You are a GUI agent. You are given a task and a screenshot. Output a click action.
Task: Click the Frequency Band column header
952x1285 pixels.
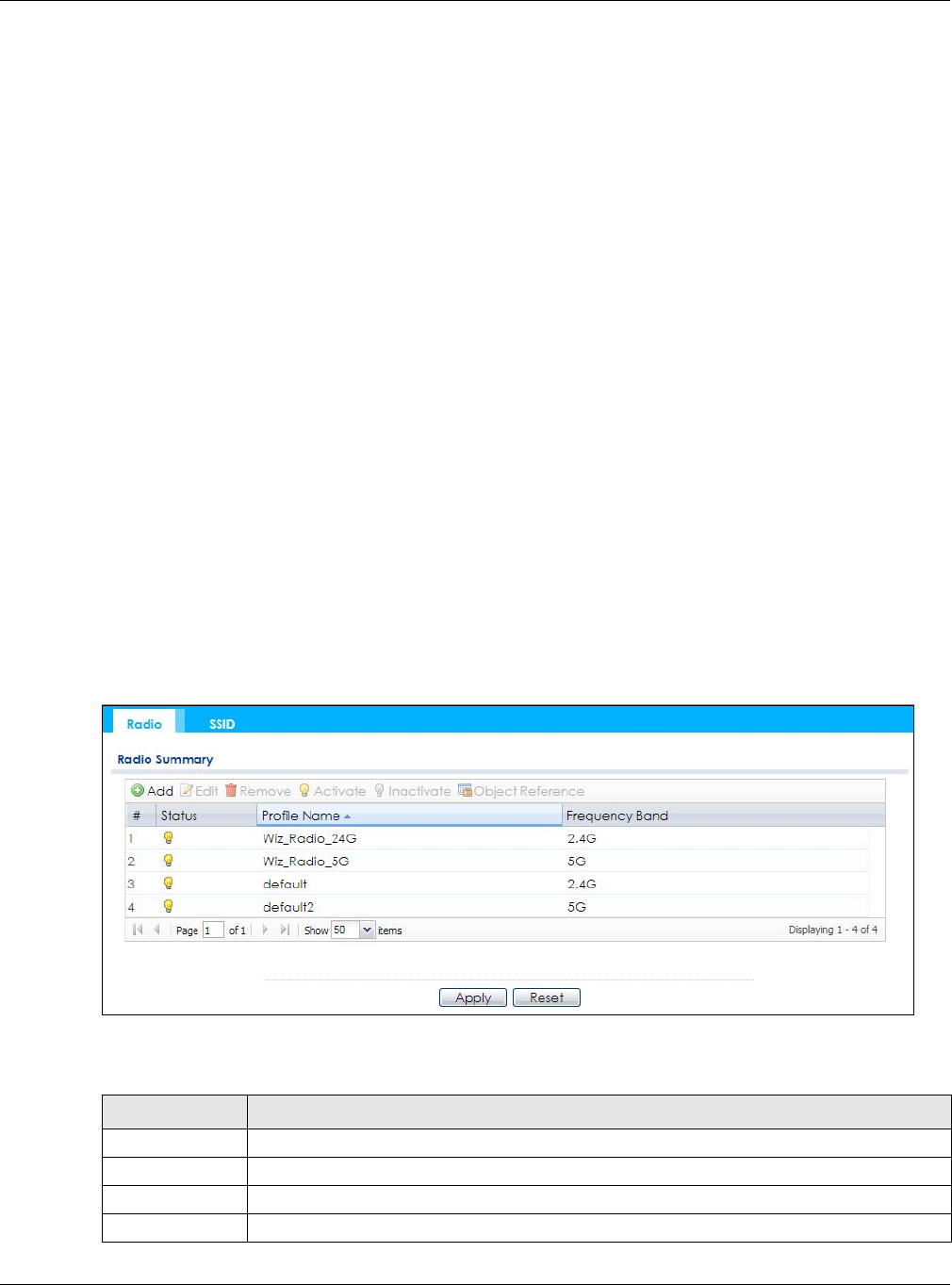pyautogui.click(x=723, y=815)
